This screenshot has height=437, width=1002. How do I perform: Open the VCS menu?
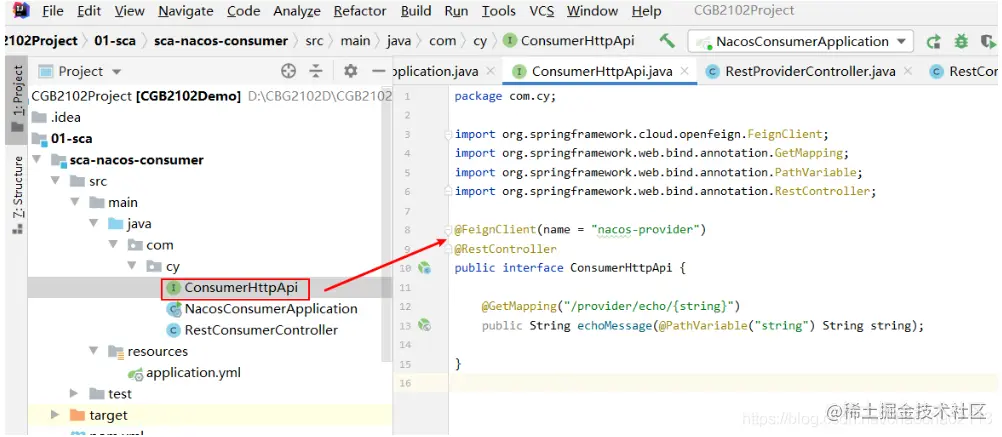coord(542,11)
